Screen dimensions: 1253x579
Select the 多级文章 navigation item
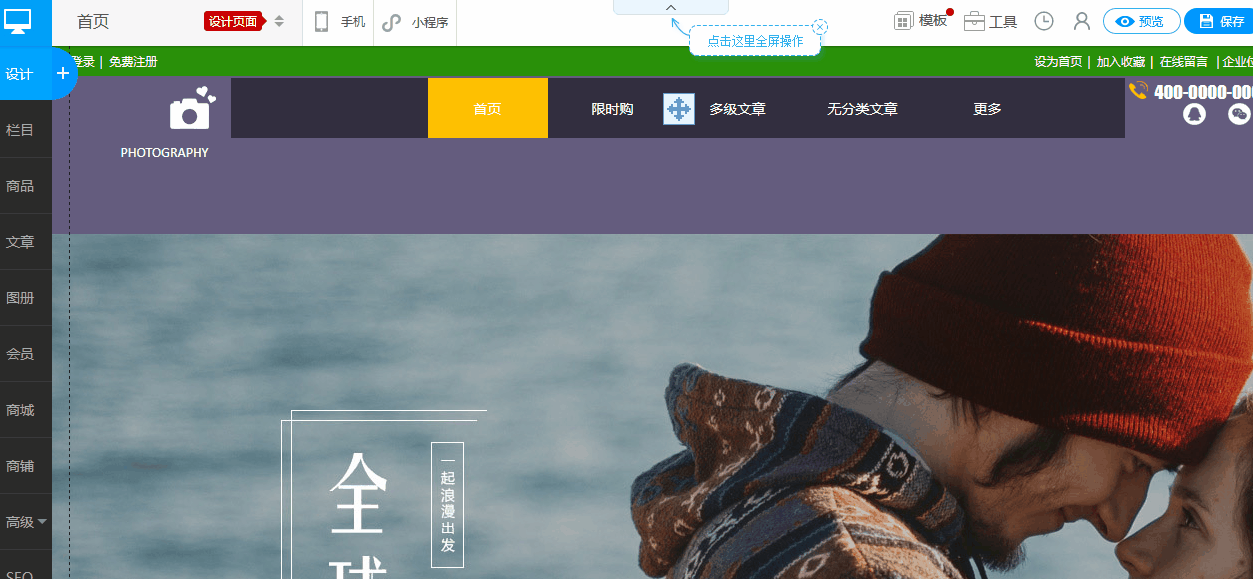click(738, 109)
